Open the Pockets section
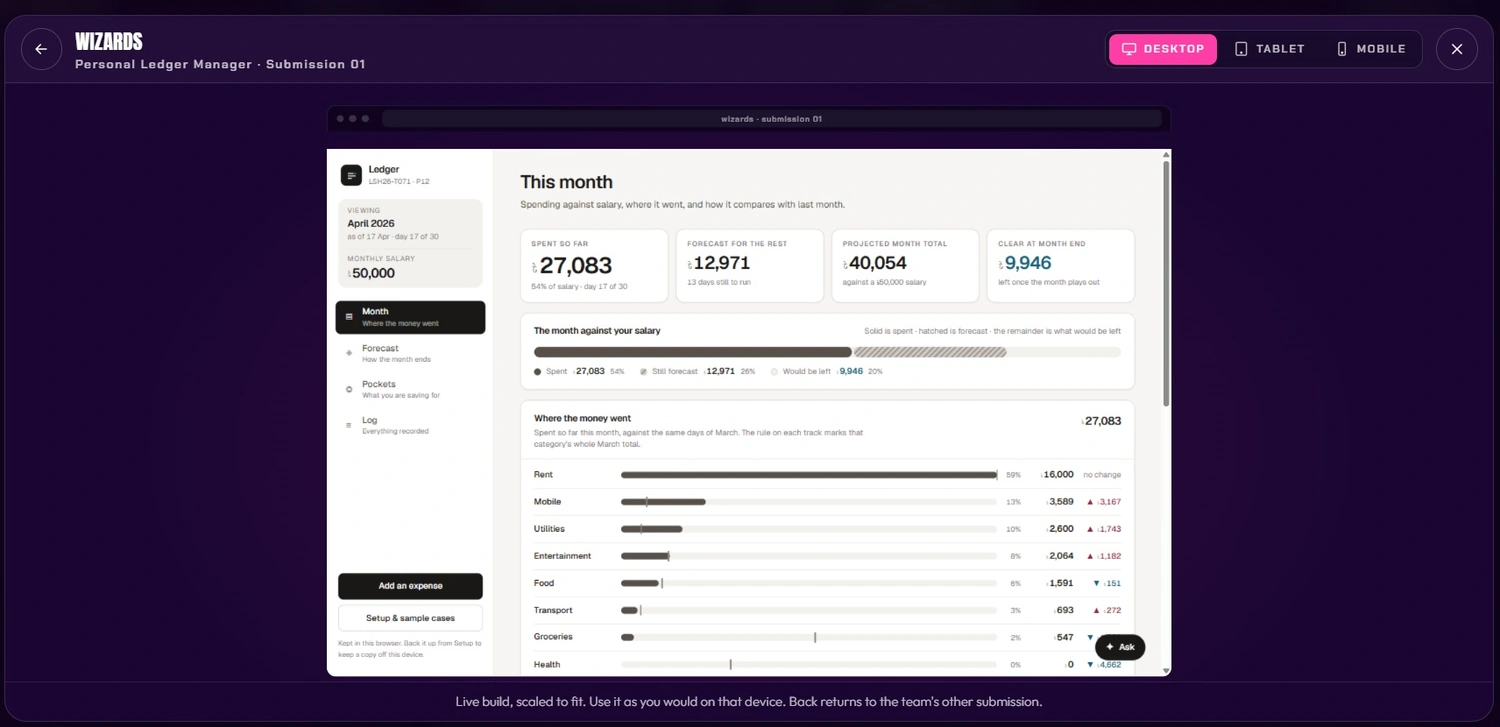The image size is (1500, 727). coord(411,389)
